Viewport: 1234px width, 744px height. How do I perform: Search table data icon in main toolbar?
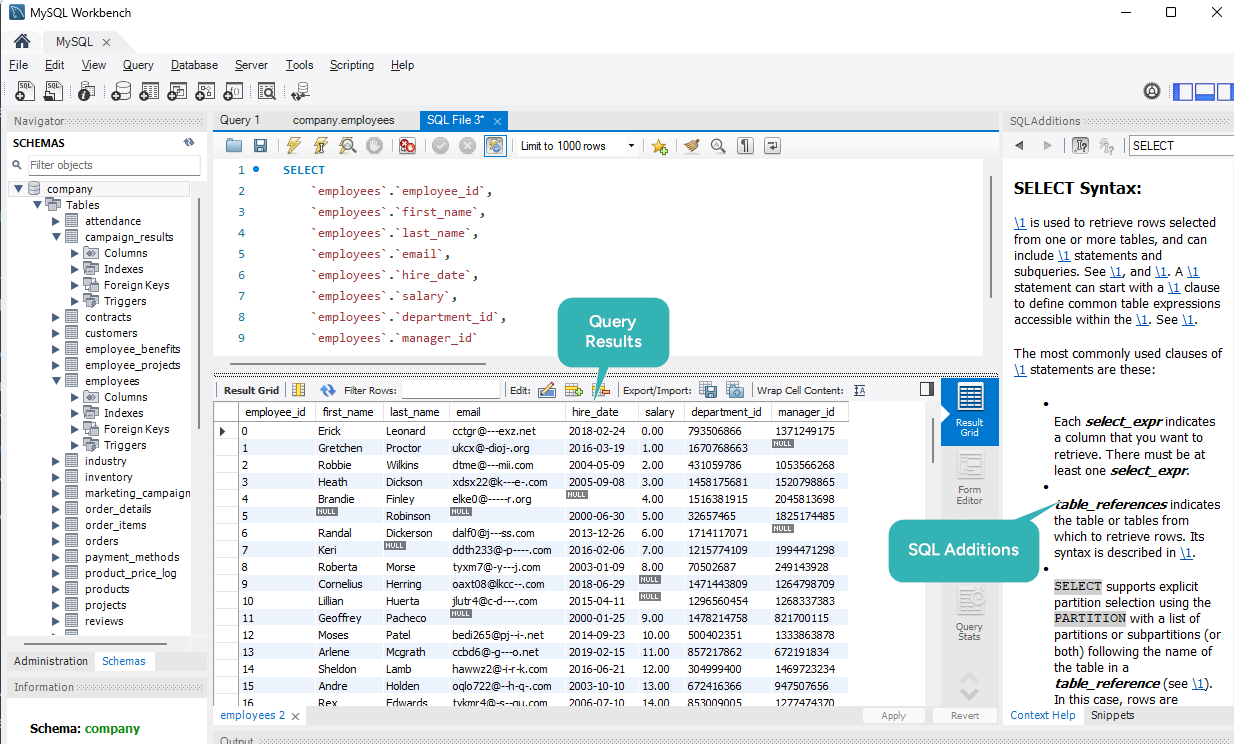[266, 91]
